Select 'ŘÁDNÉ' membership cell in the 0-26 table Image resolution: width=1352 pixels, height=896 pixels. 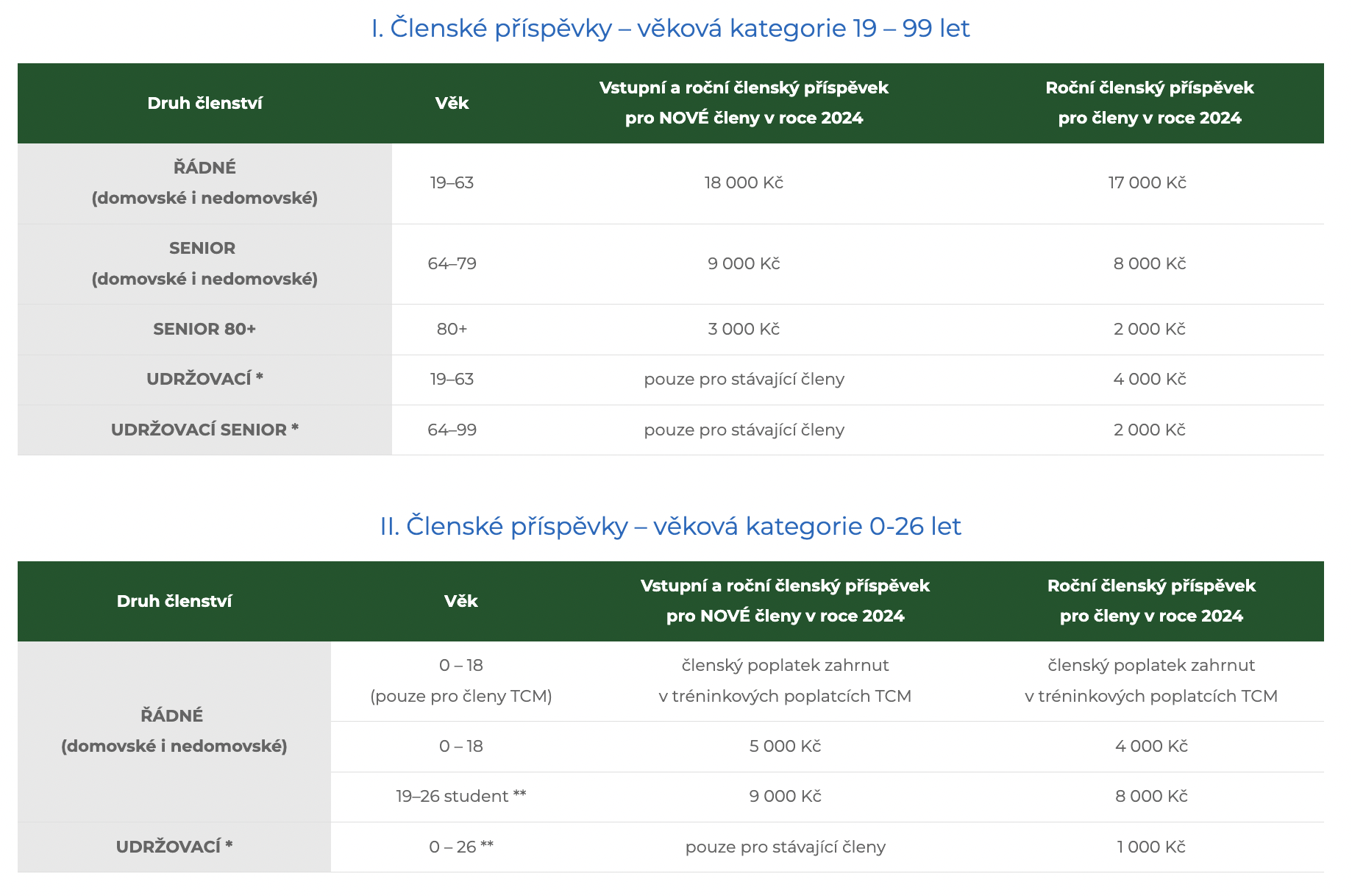pos(174,731)
